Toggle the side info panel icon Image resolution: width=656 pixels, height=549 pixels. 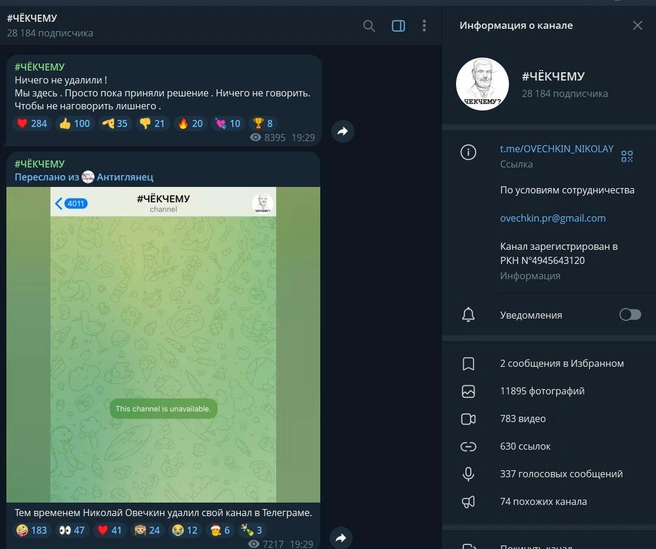click(x=398, y=26)
